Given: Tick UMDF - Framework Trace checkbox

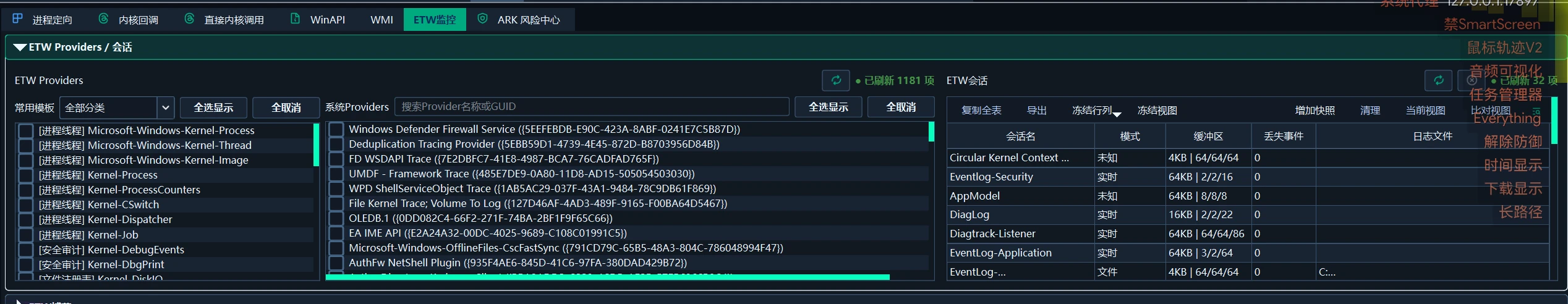Looking at the screenshot, I should 336,174.
